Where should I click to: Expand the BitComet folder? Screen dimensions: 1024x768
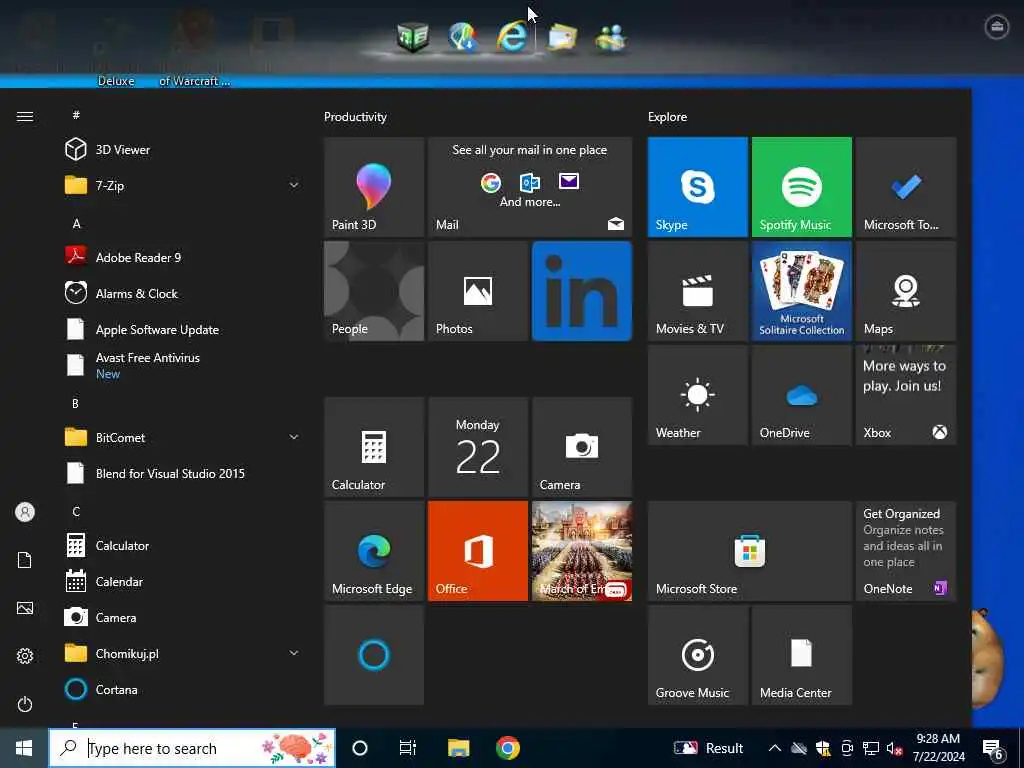coord(294,437)
